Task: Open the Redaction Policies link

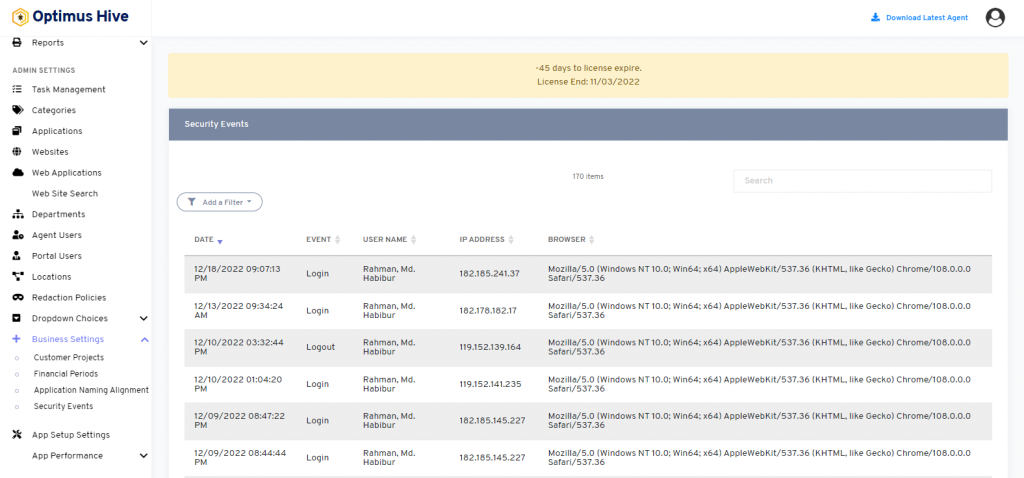Action: 70,298
